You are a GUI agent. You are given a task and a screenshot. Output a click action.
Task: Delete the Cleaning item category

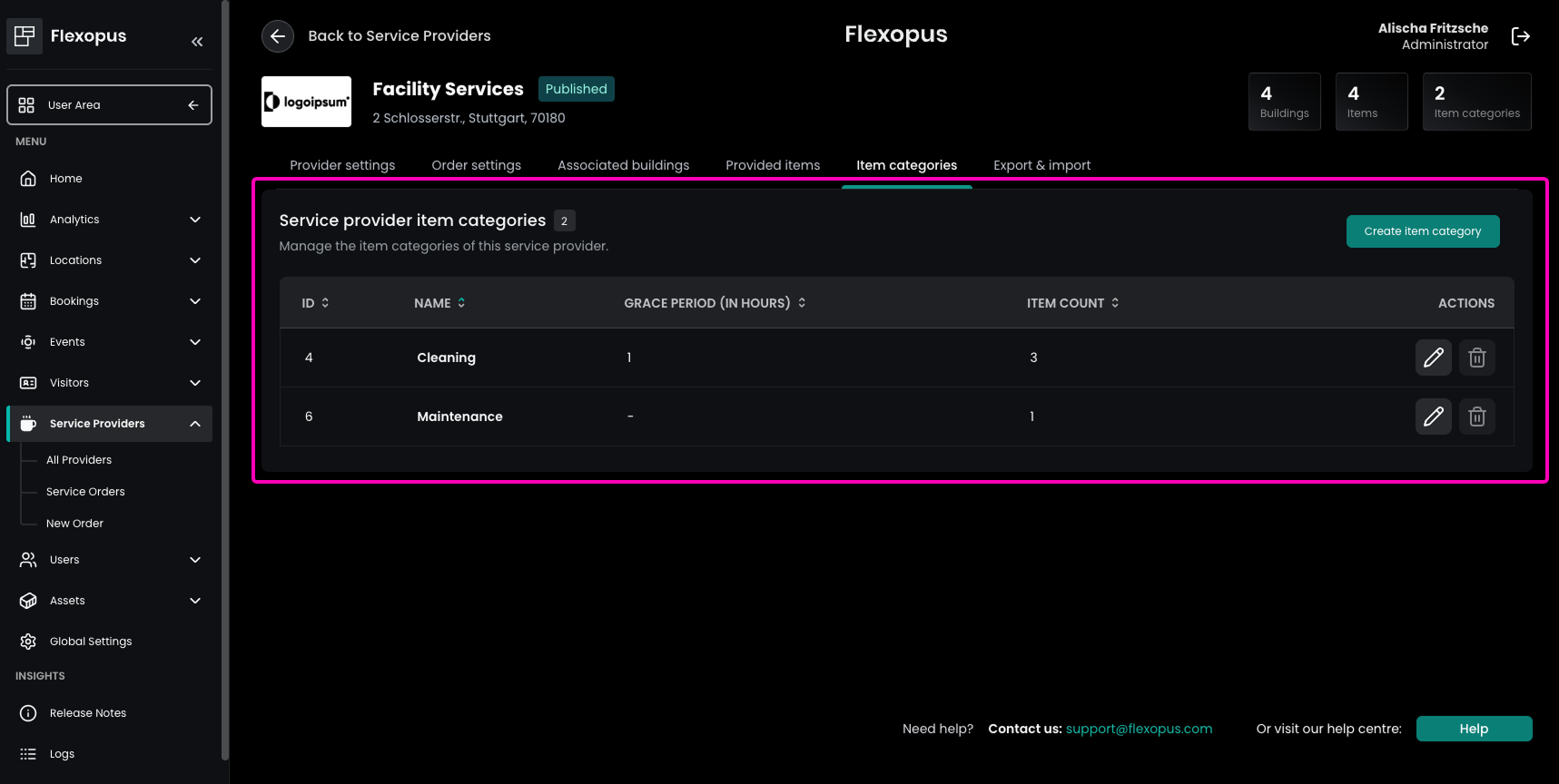(1476, 358)
